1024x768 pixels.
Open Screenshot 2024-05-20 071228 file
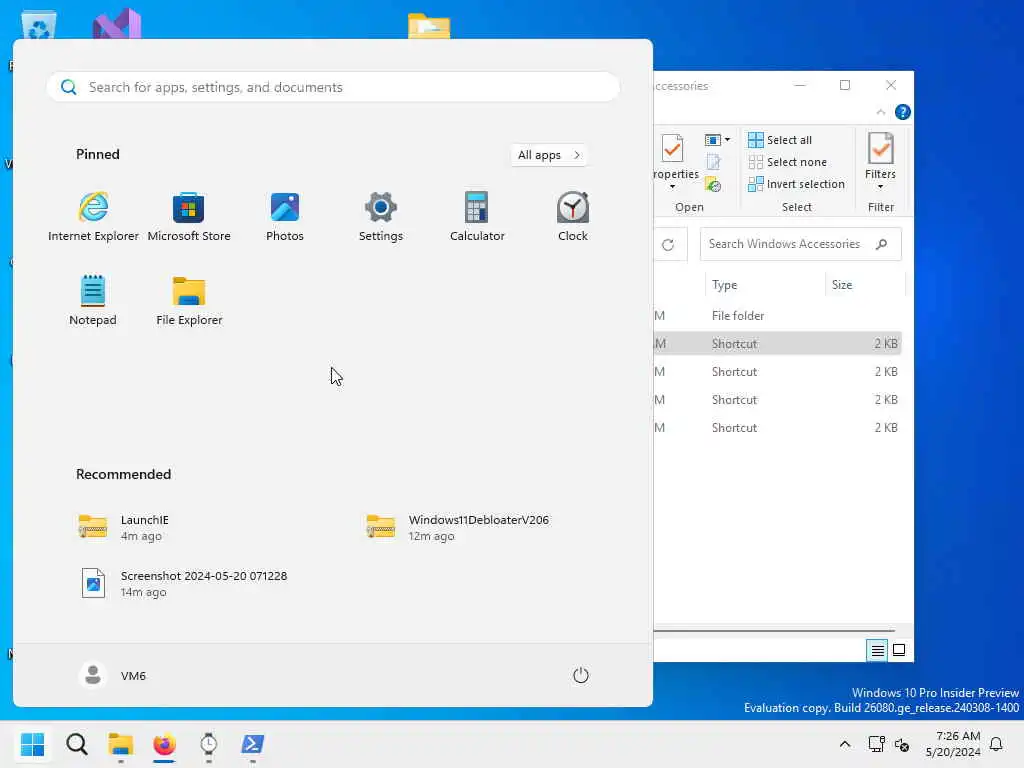pos(183,583)
